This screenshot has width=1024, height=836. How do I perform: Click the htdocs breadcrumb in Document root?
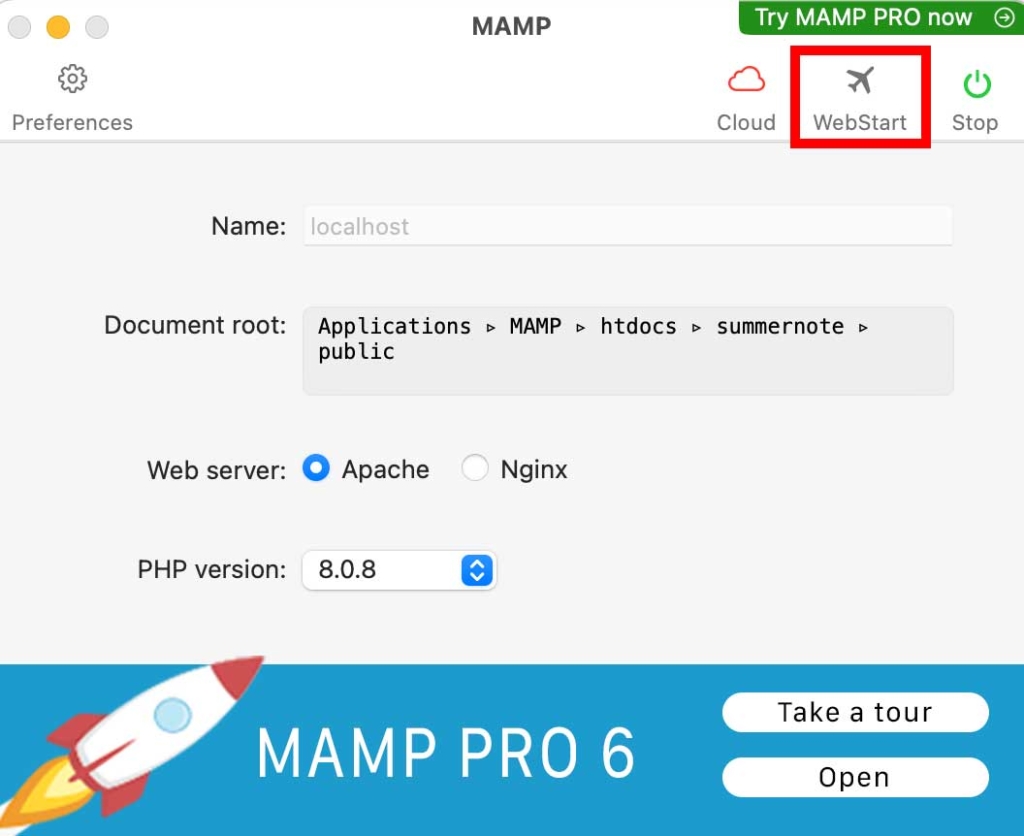coord(637,326)
